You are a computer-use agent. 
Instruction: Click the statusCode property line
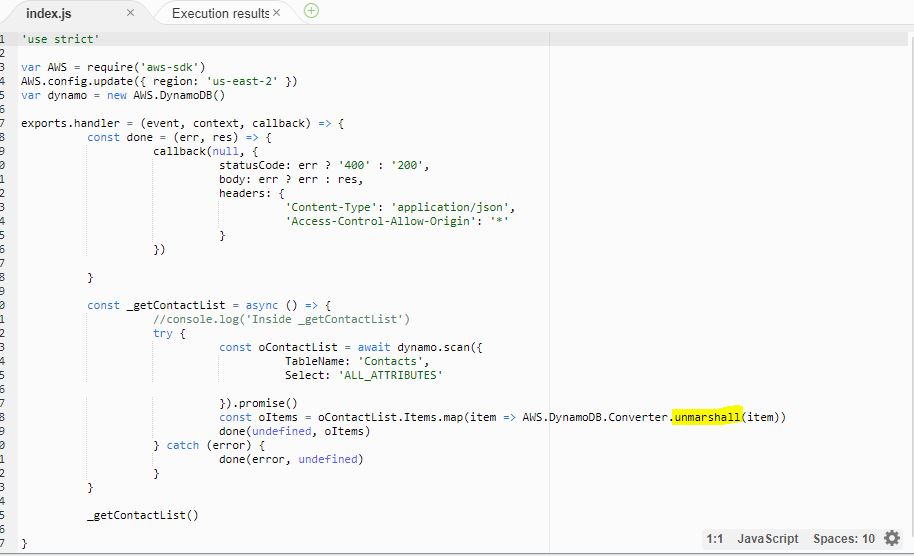pyautogui.click(x=324, y=165)
